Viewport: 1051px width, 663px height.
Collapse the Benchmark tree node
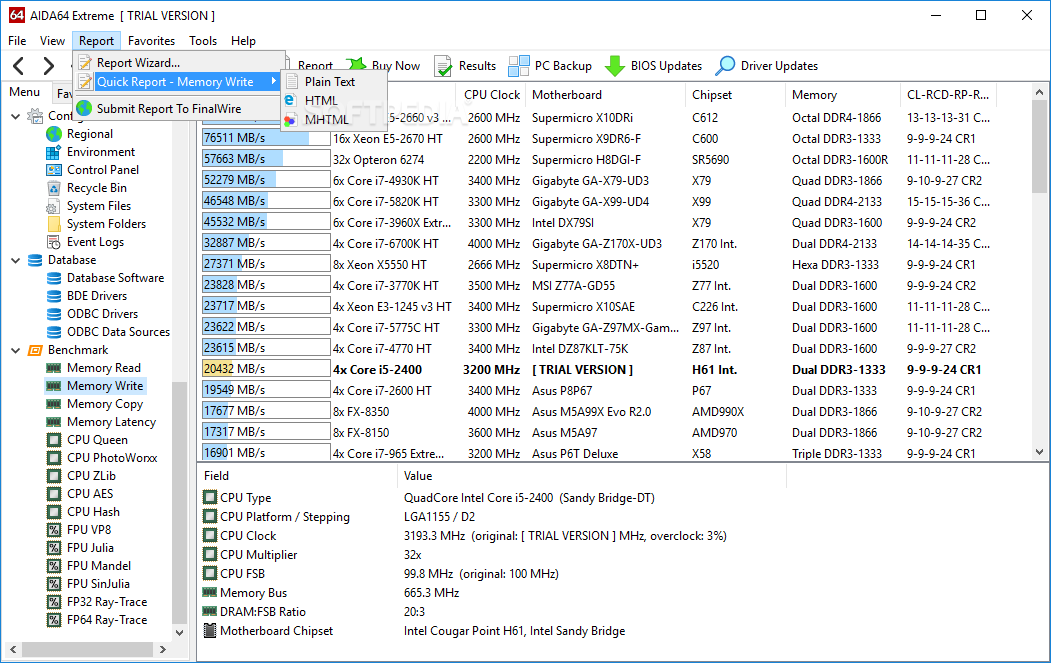(15, 350)
